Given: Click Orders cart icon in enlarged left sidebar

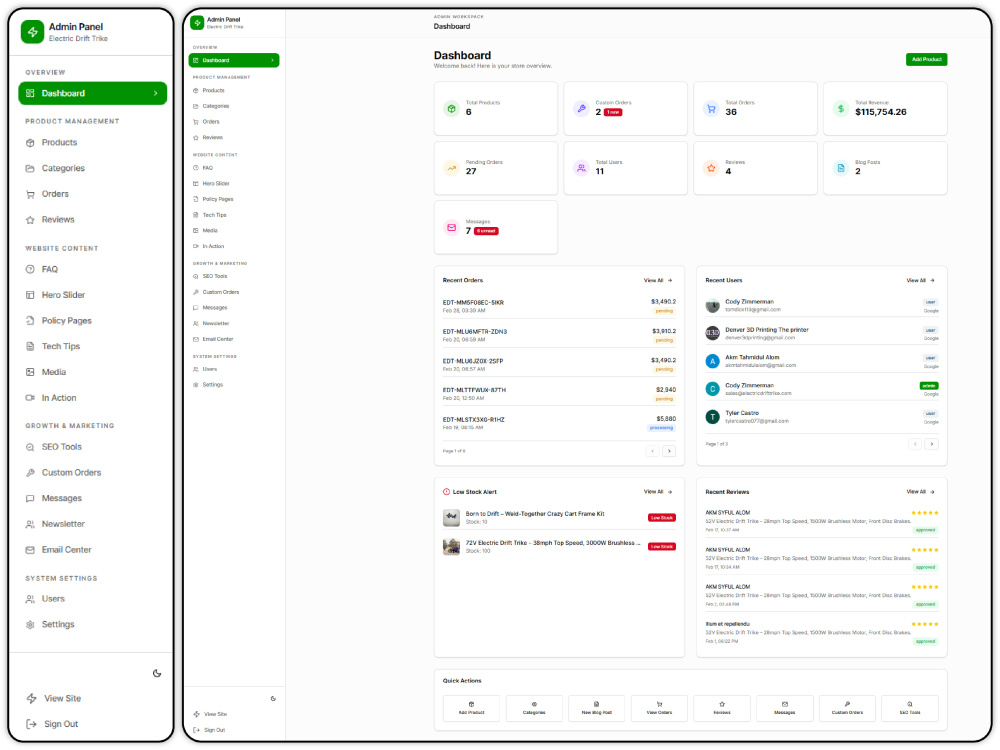Looking at the screenshot, I should point(30,194).
